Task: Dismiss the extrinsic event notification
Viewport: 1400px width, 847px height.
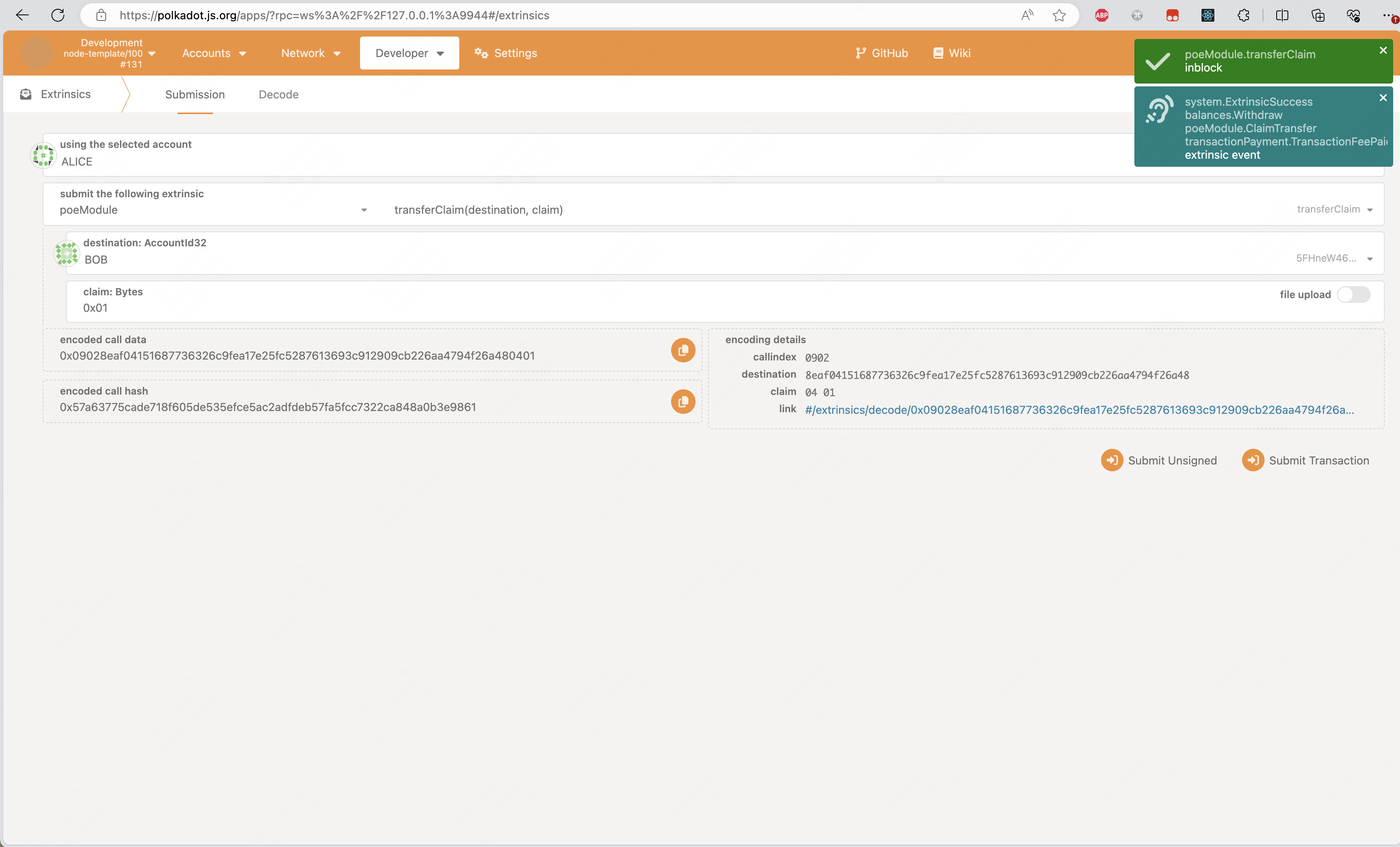Action: point(1383,98)
